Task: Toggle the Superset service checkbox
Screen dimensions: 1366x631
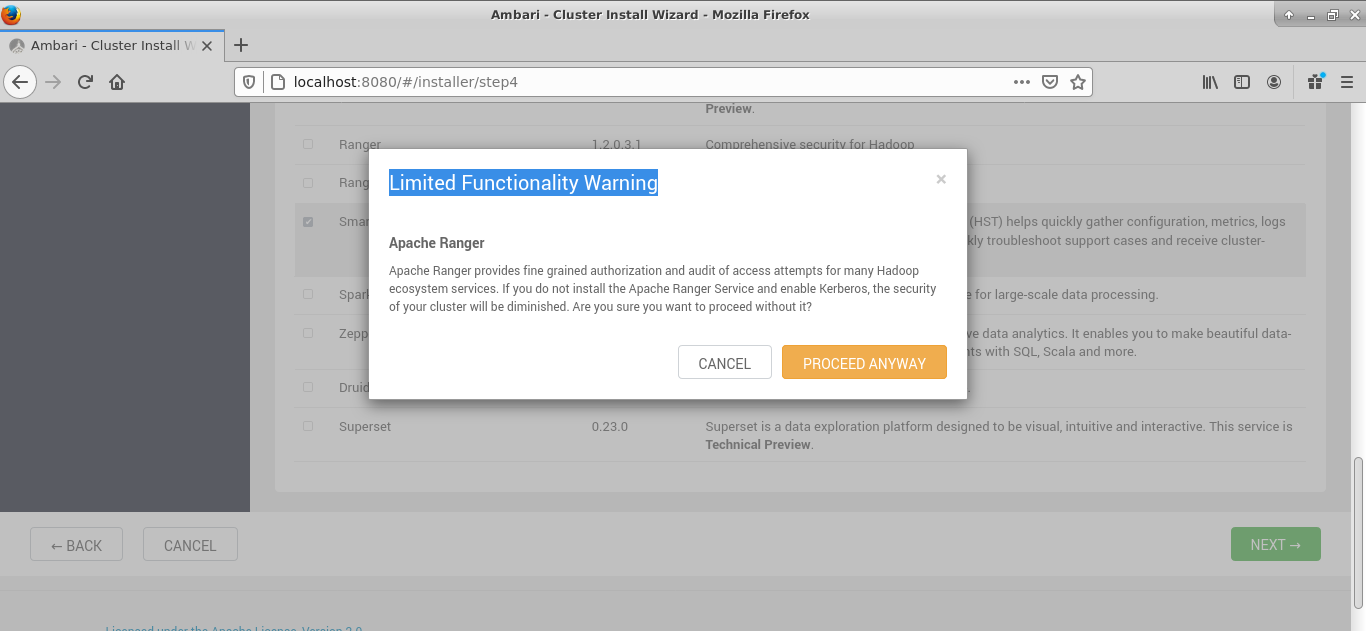Action: 308,426
